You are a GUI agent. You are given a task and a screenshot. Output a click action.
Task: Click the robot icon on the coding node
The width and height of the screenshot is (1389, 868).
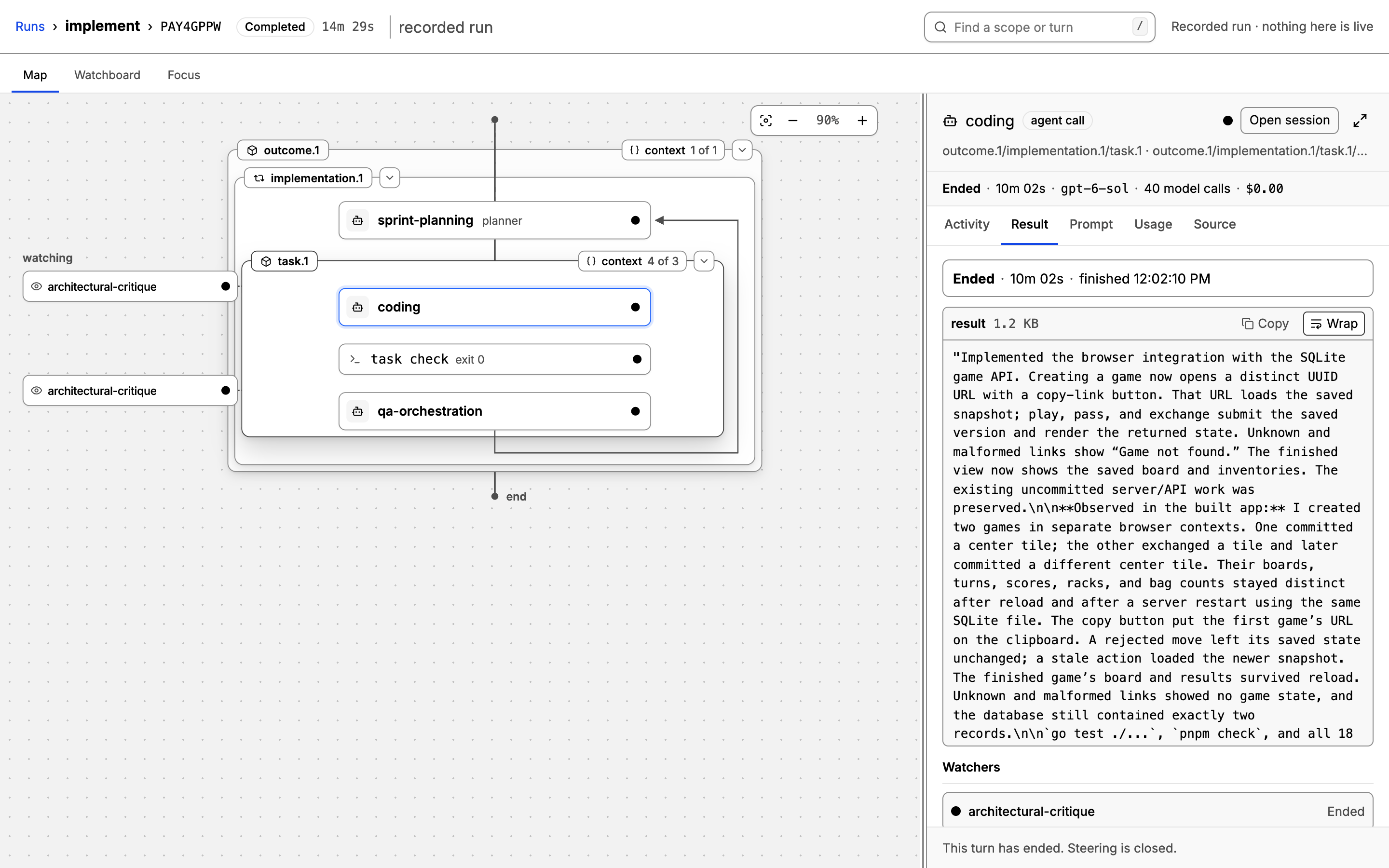click(357, 307)
